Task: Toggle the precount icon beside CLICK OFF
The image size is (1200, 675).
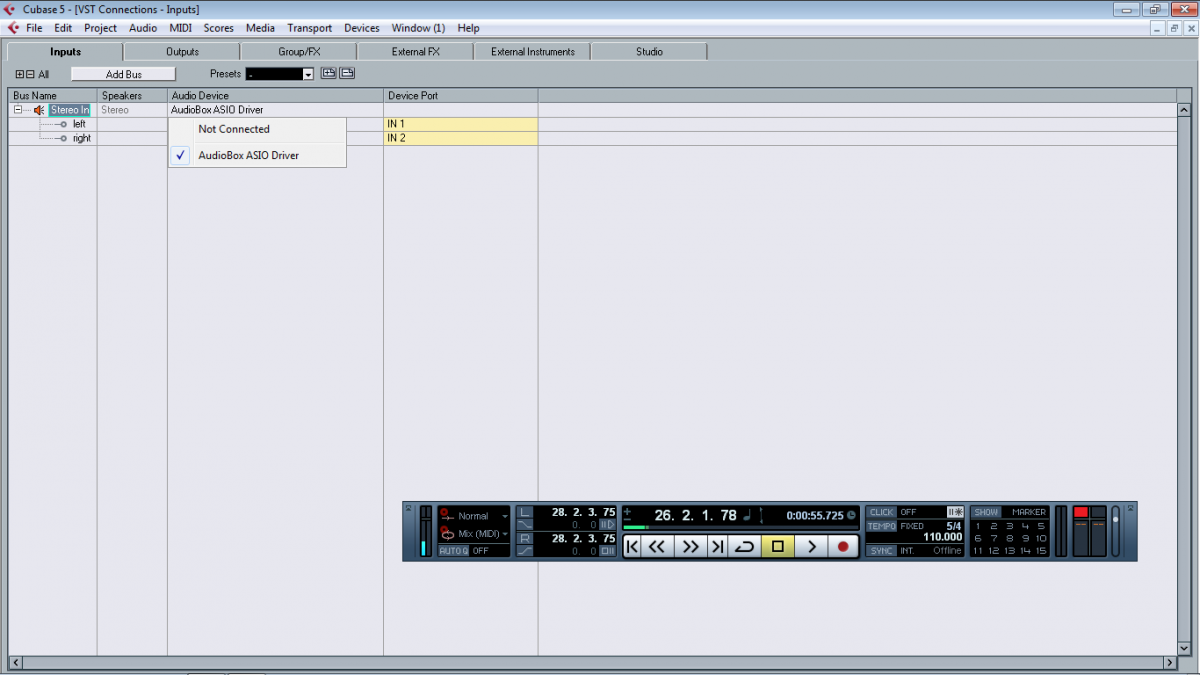Action: tap(955, 512)
